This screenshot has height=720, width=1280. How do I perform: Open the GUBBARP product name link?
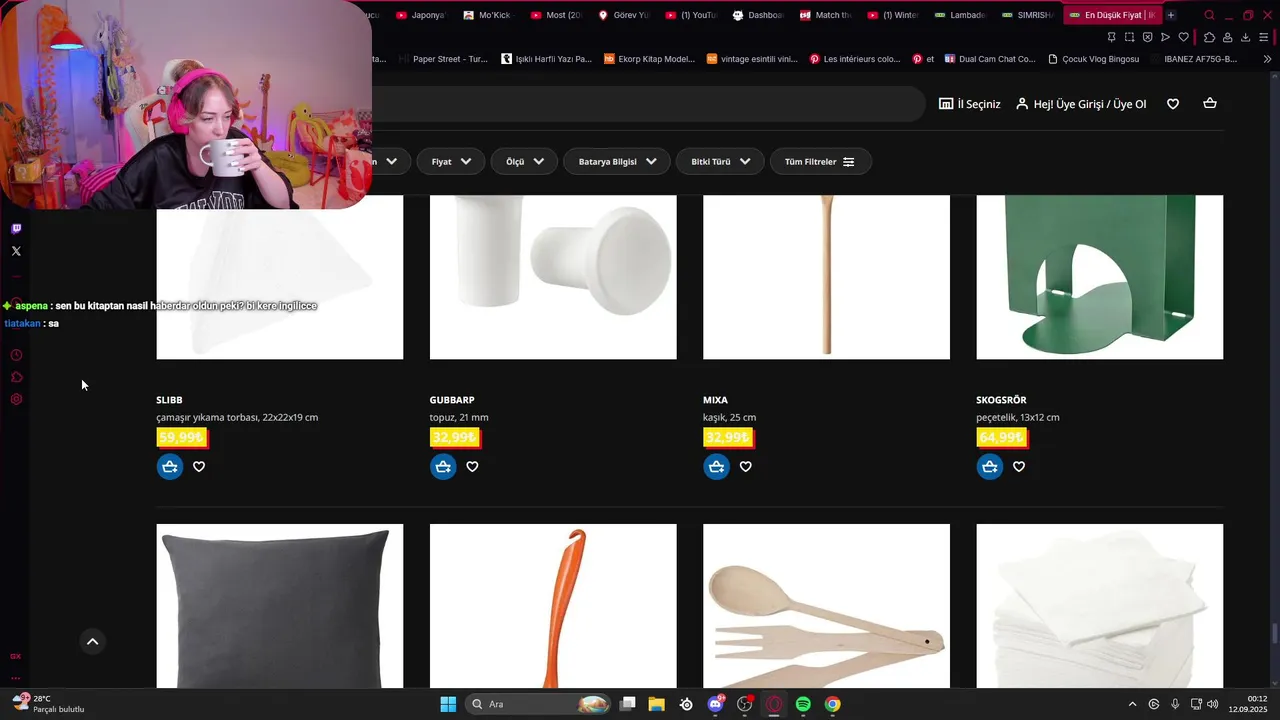452,400
